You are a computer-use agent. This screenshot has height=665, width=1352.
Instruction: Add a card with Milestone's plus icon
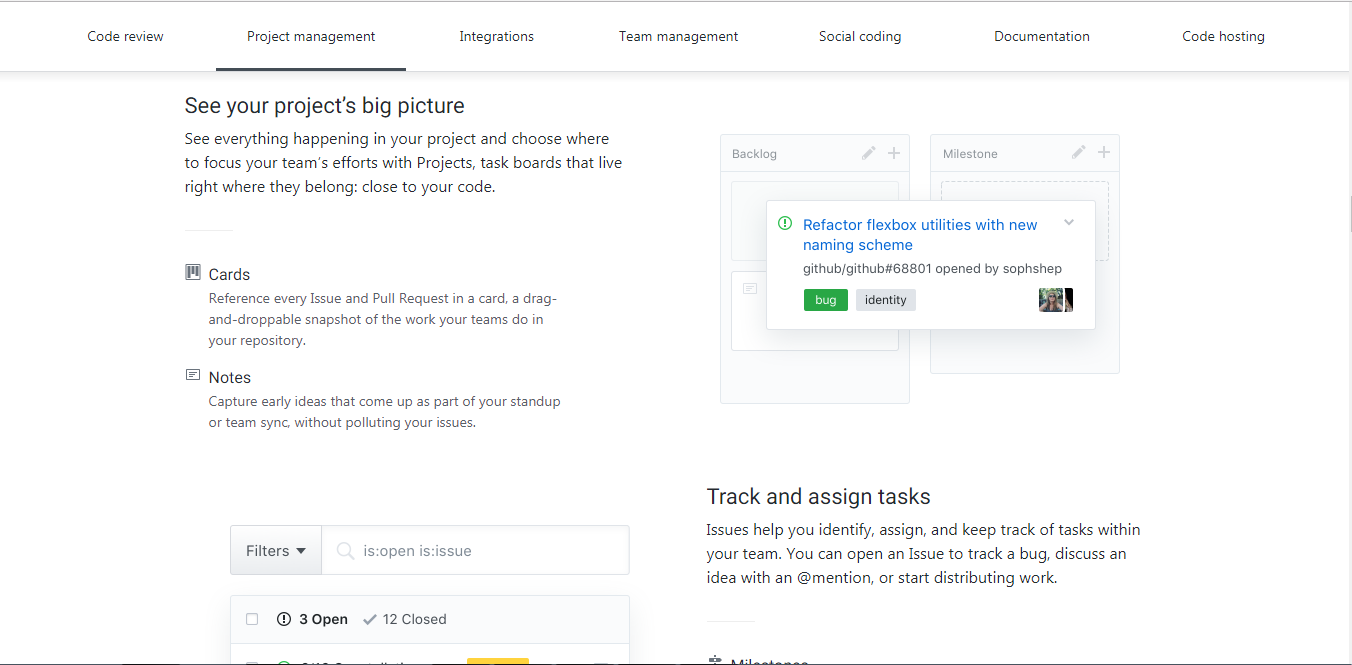click(1104, 153)
